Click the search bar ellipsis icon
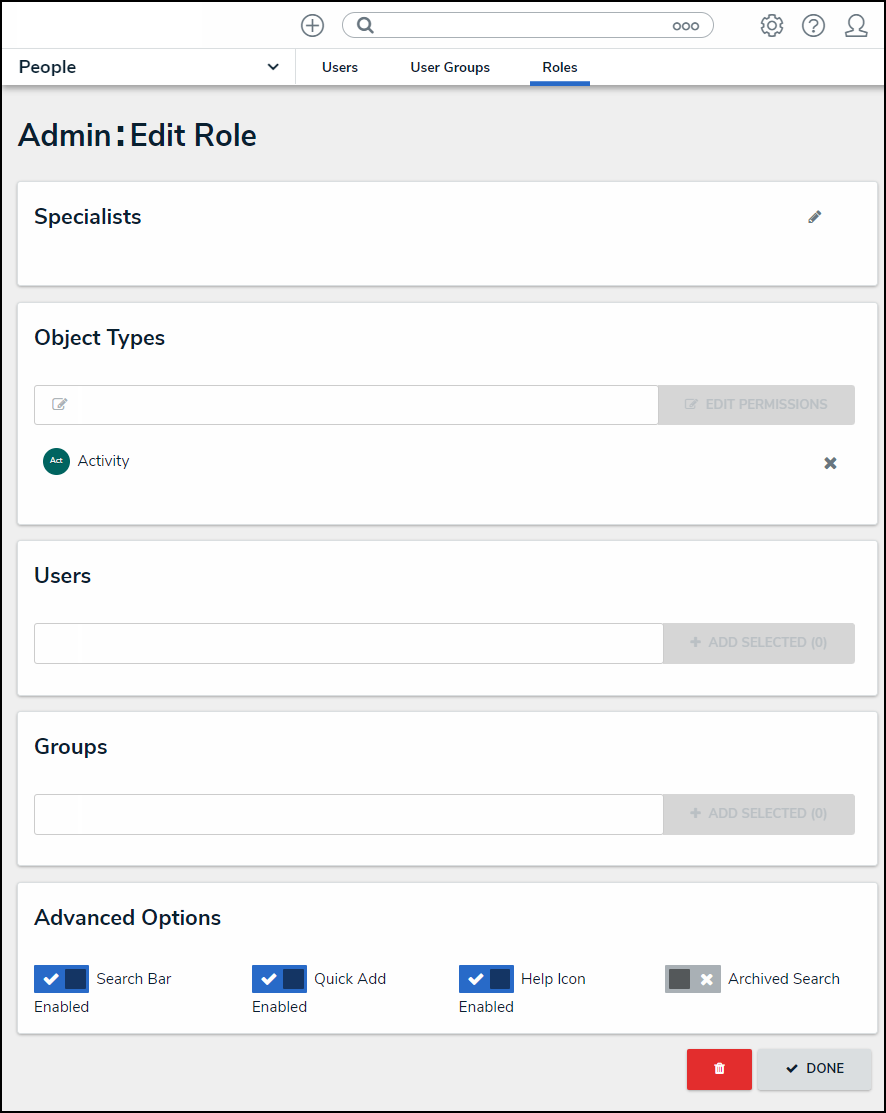The height and width of the screenshot is (1113, 886). pos(685,26)
